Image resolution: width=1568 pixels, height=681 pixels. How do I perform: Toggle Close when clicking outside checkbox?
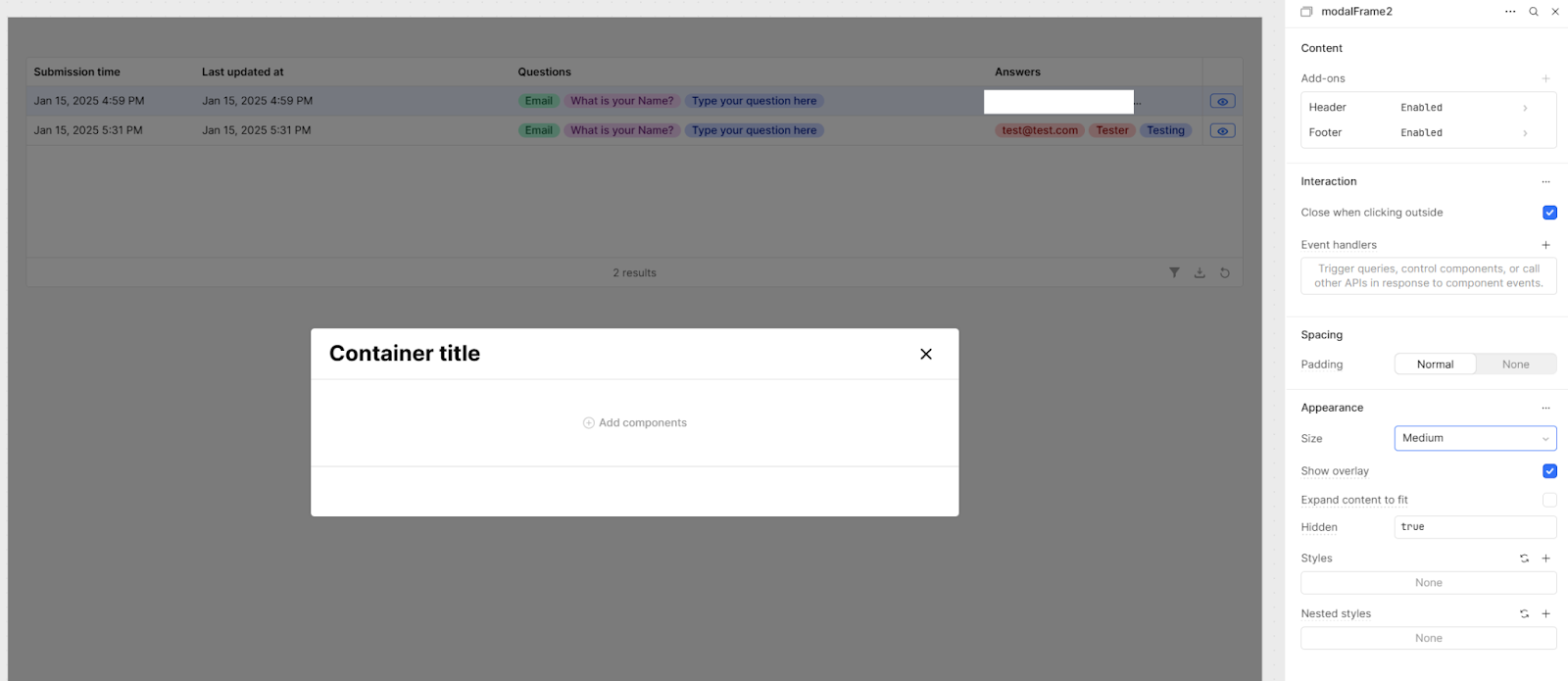pos(1549,213)
